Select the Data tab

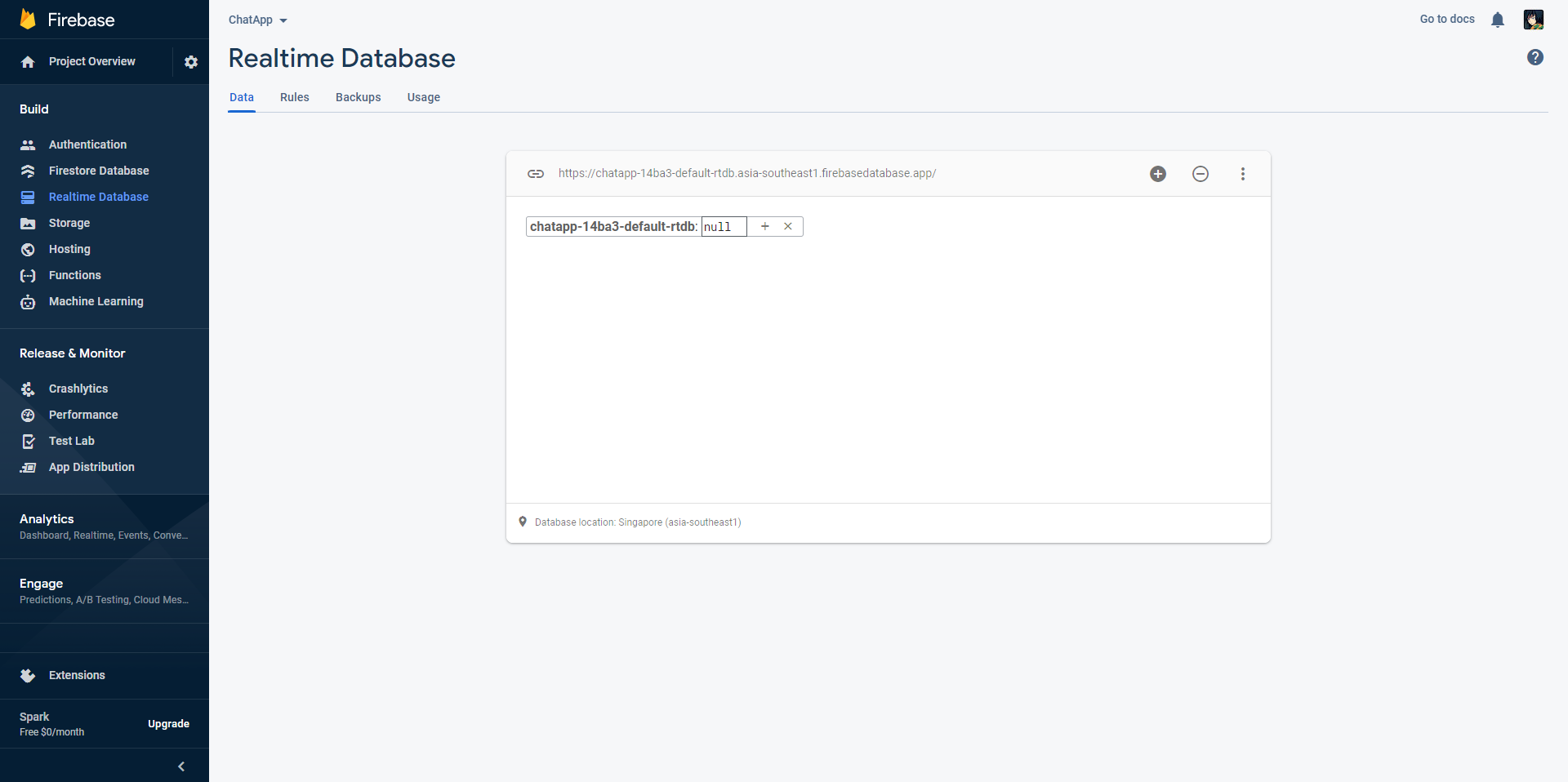coord(242,97)
